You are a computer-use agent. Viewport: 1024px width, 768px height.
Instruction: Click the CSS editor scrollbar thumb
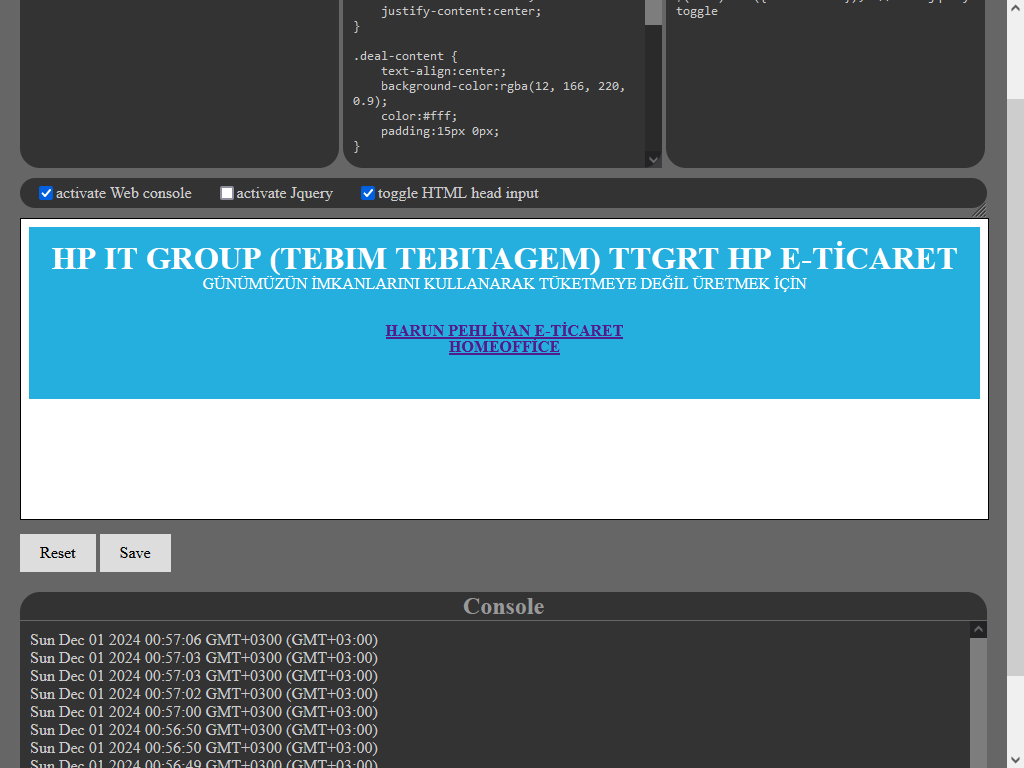[653, 12]
